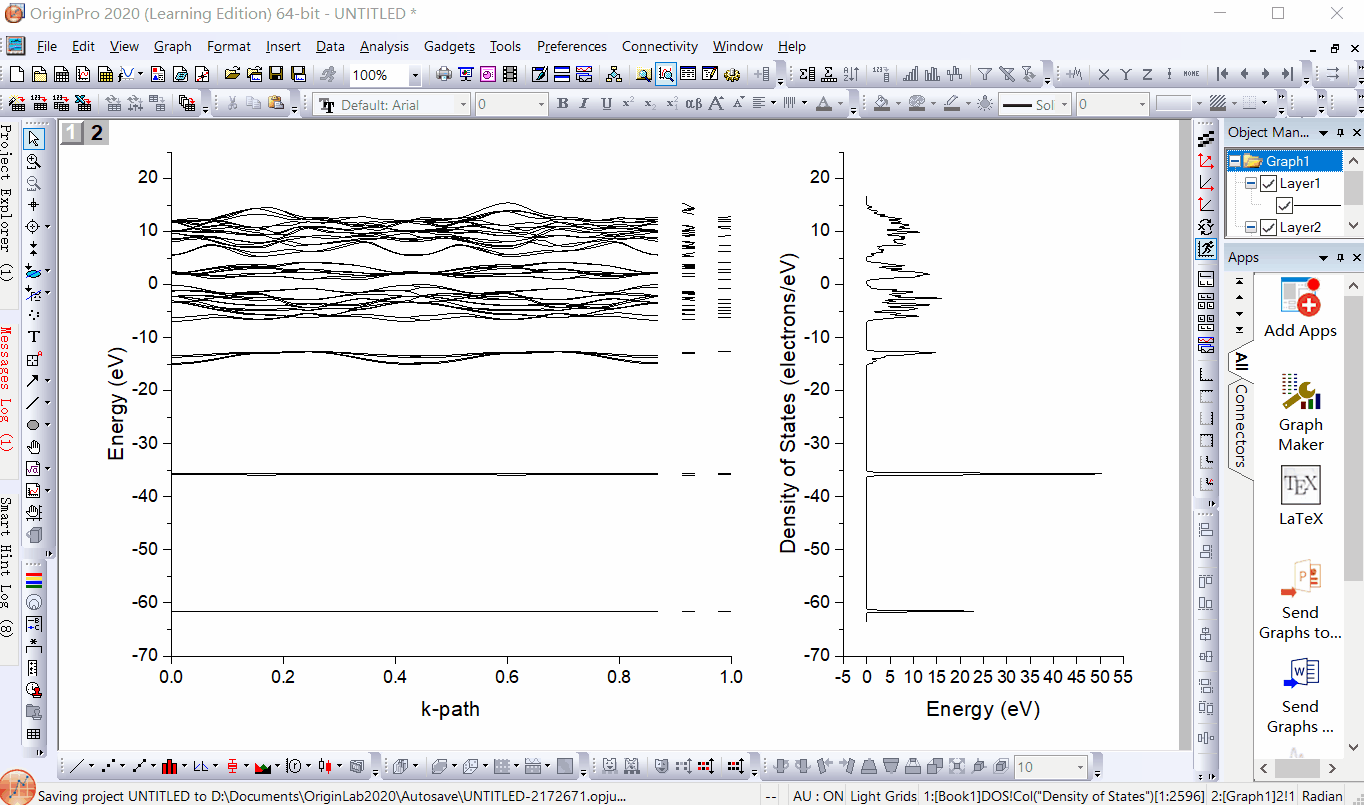
Task: Open the Connectivity menu
Action: 660,46
